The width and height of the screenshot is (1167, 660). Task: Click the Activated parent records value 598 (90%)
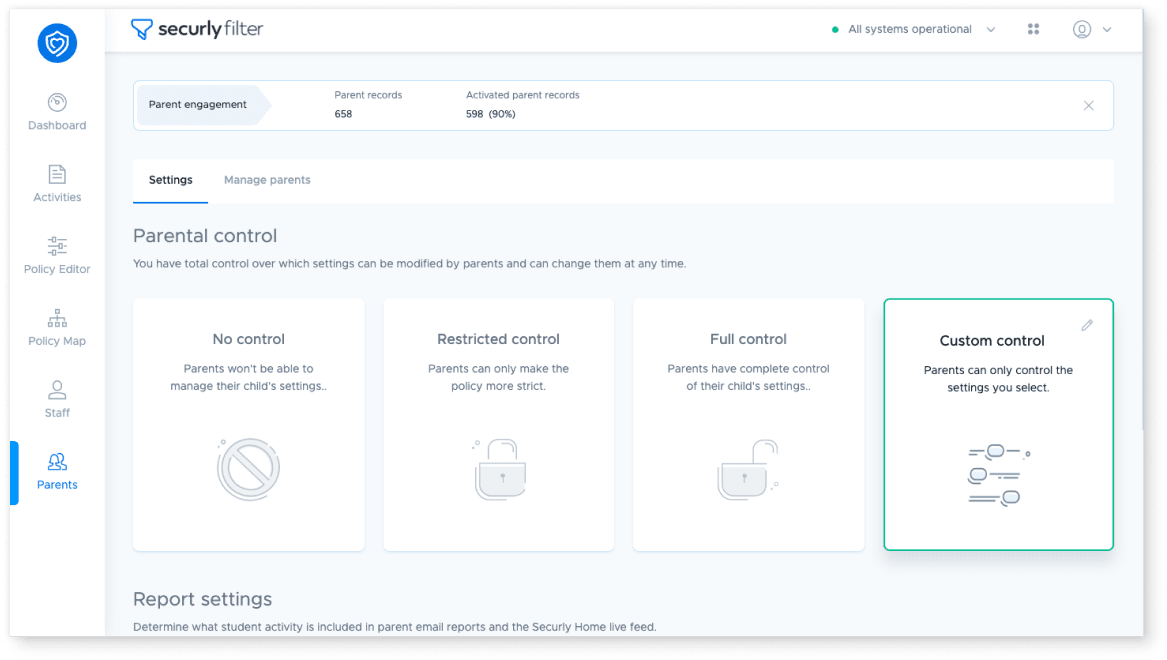tap(490, 115)
